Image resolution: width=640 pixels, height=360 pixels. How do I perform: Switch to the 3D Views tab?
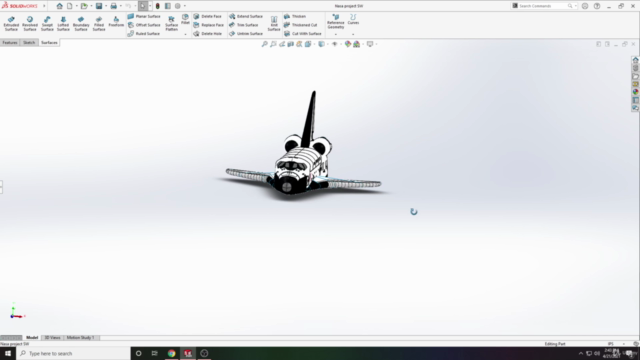52,338
